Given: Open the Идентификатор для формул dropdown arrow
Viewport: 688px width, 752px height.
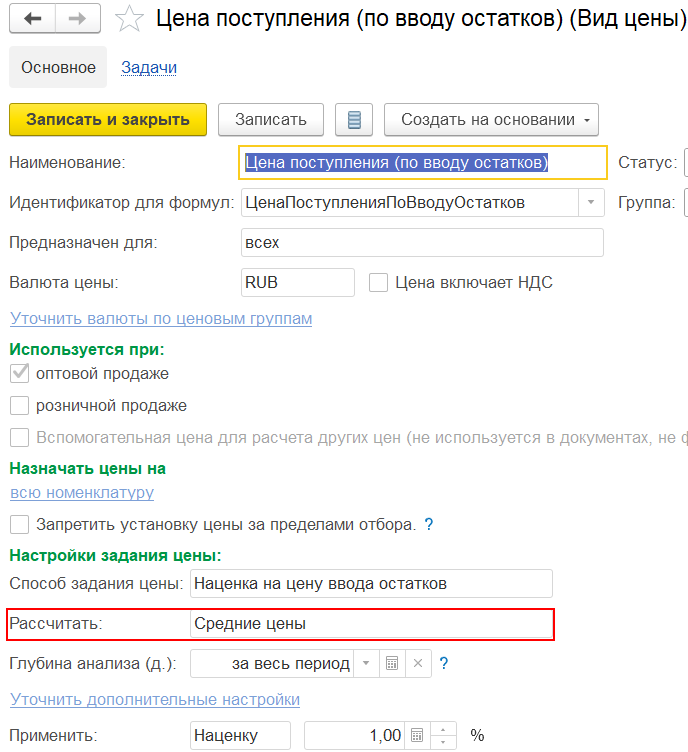Looking at the screenshot, I should tap(591, 203).
